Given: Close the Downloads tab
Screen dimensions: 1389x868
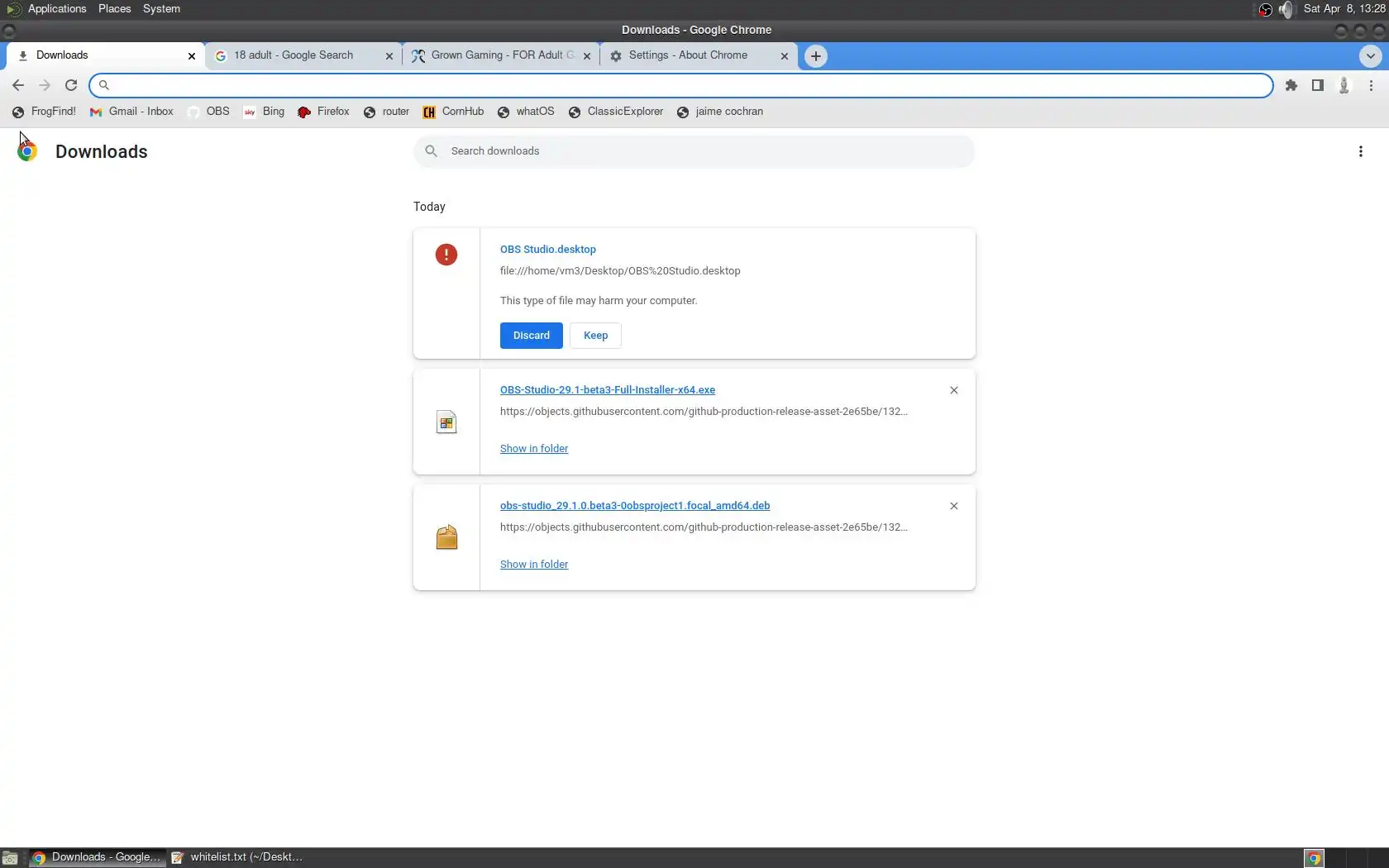Looking at the screenshot, I should click(x=192, y=56).
